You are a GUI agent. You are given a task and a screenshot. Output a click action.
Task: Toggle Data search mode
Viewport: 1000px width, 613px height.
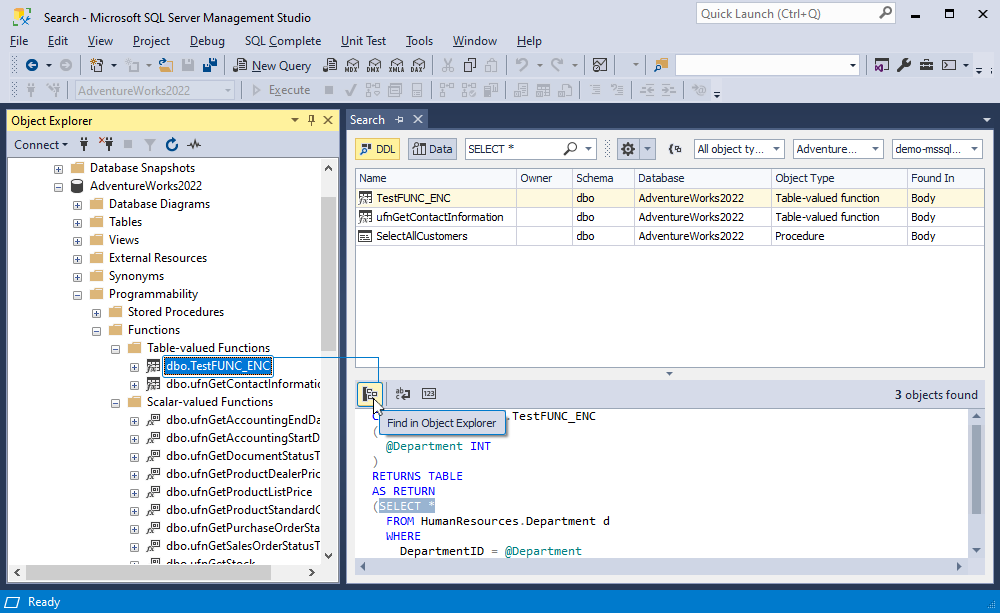432,149
